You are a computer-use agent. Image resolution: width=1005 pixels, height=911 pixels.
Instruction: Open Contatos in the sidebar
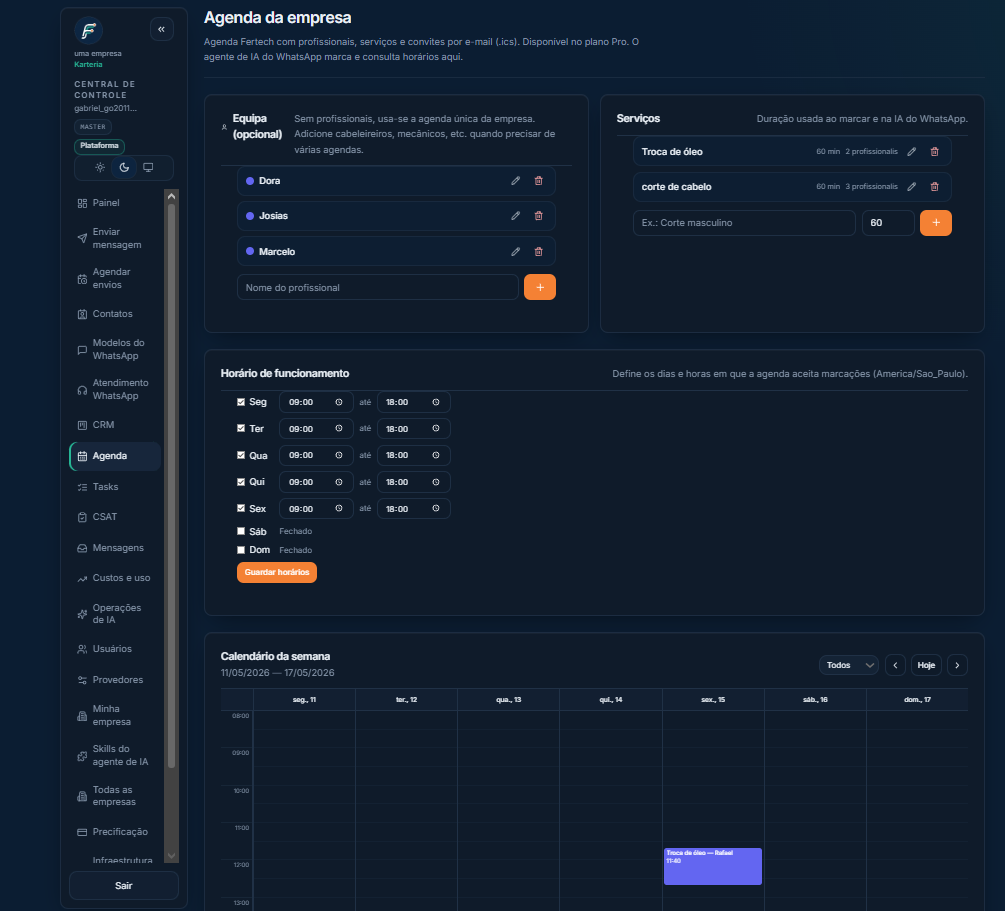(x=115, y=313)
